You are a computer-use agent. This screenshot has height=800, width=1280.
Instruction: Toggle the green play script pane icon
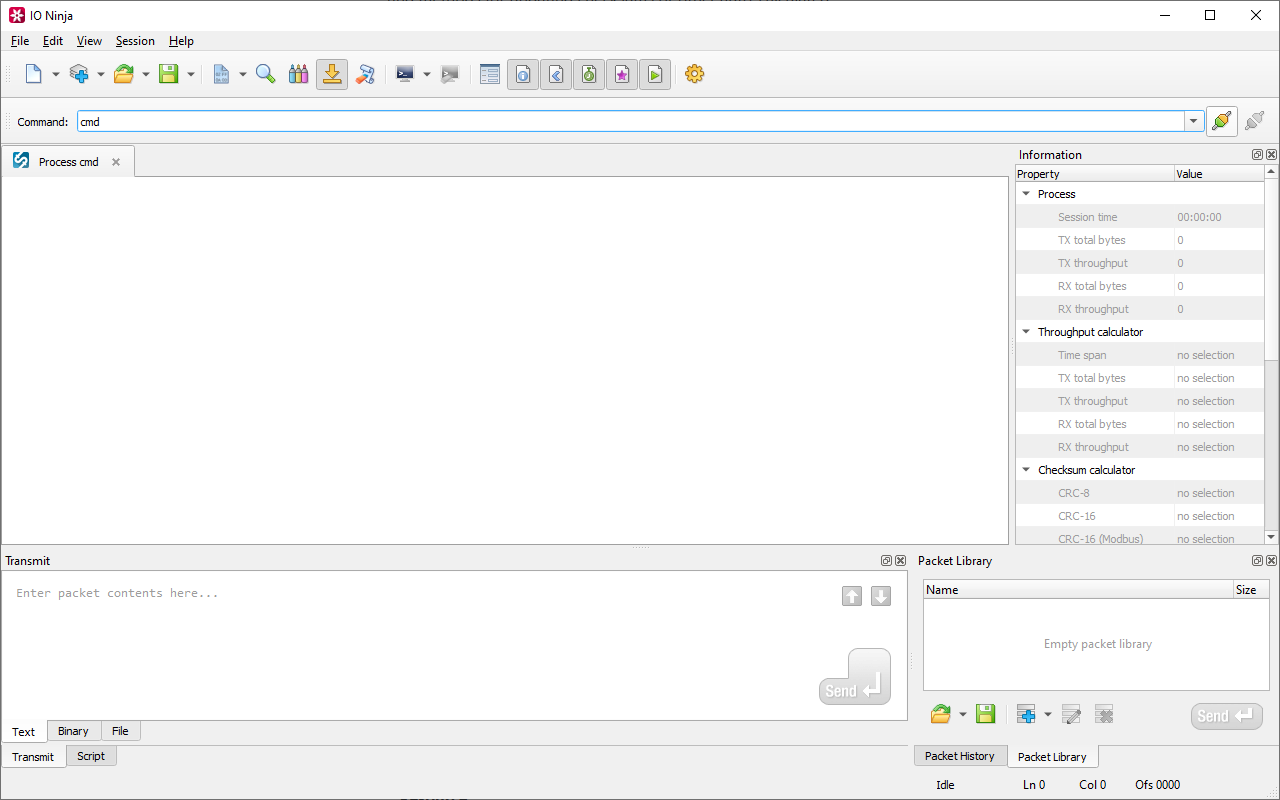click(655, 74)
